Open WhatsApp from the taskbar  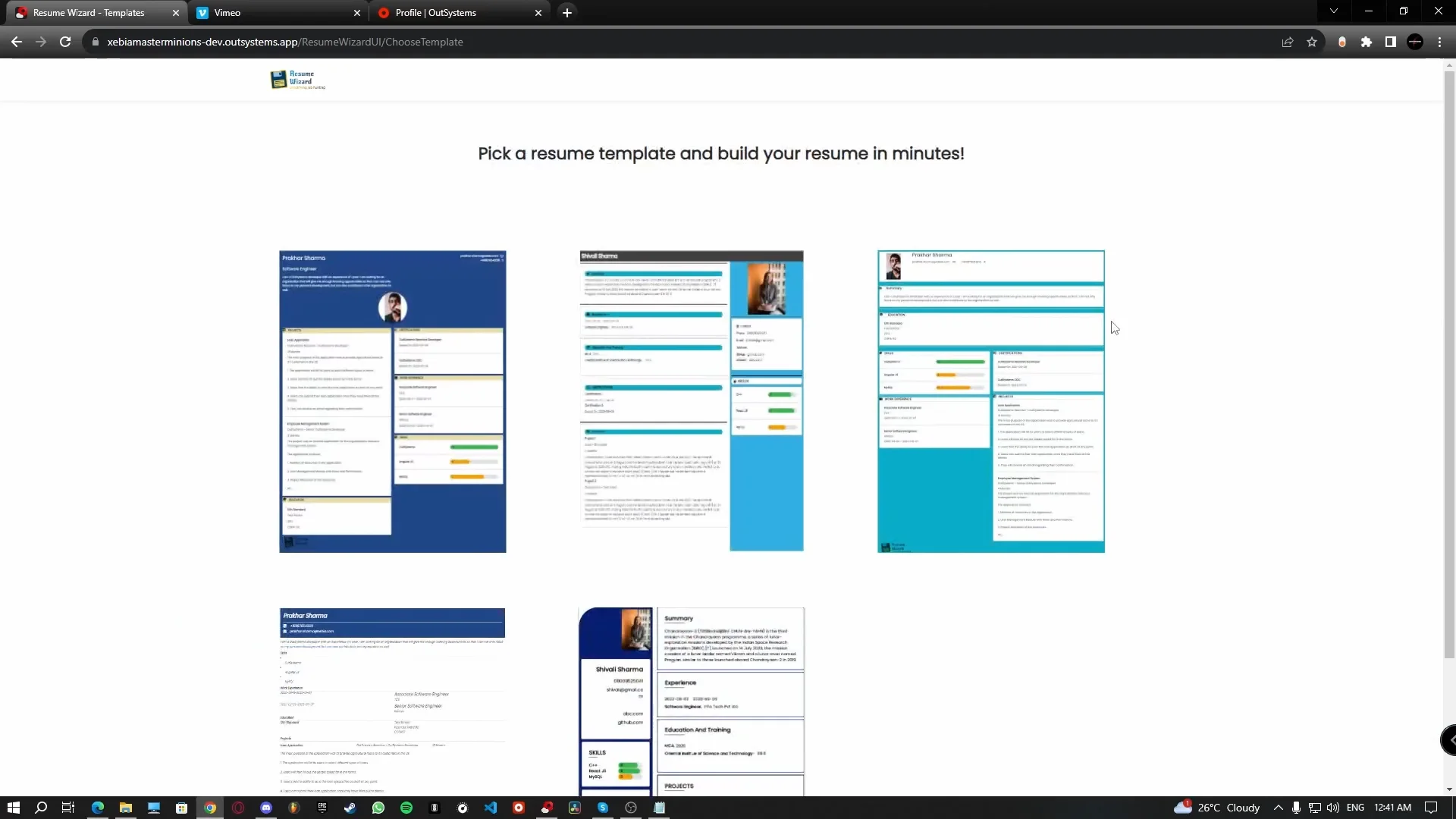point(378,808)
